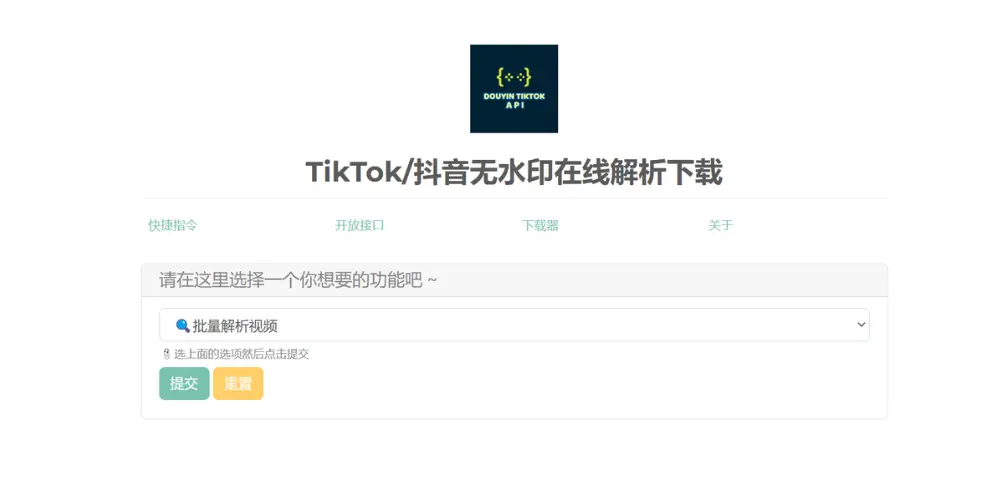Open the 关于 page link
The image size is (1000, 500).
(x=721, y=225)
